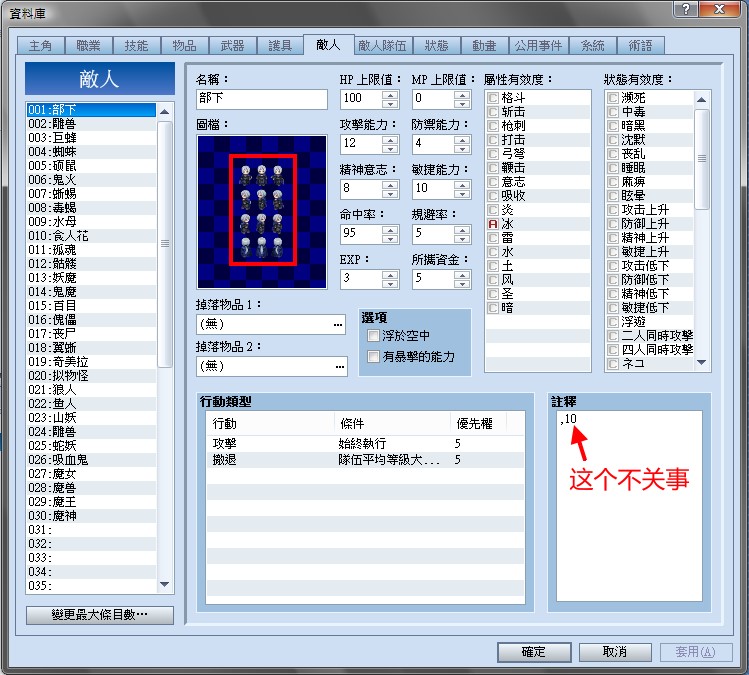The image size is (749, 675).
Task: Increase the 規避率 value
Action: (462, 229)
